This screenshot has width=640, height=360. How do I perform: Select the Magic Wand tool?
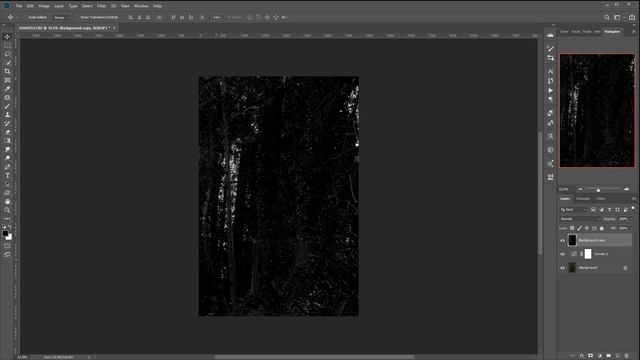click(7, 62)
